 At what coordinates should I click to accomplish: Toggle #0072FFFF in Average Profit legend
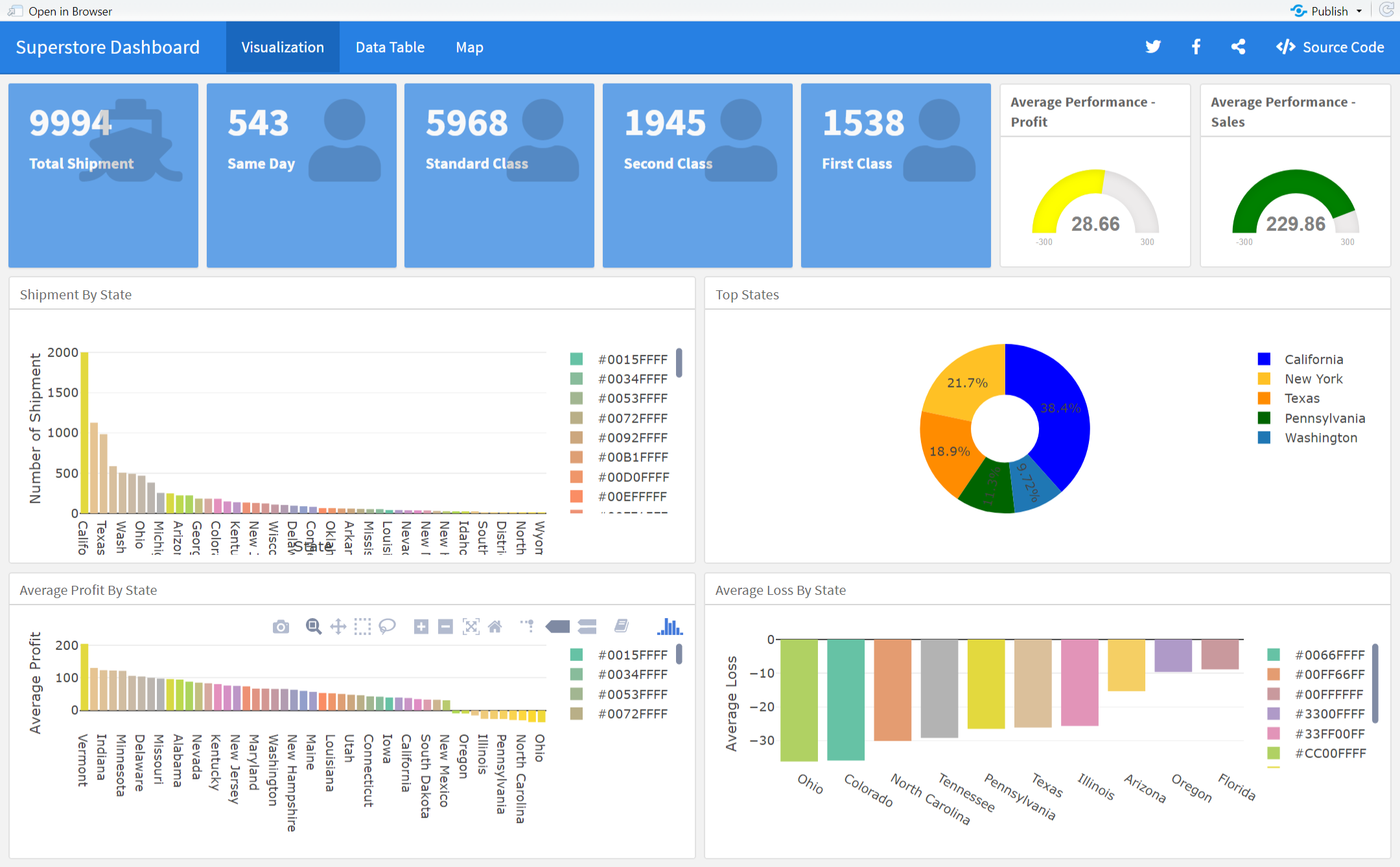coord(619,713)
